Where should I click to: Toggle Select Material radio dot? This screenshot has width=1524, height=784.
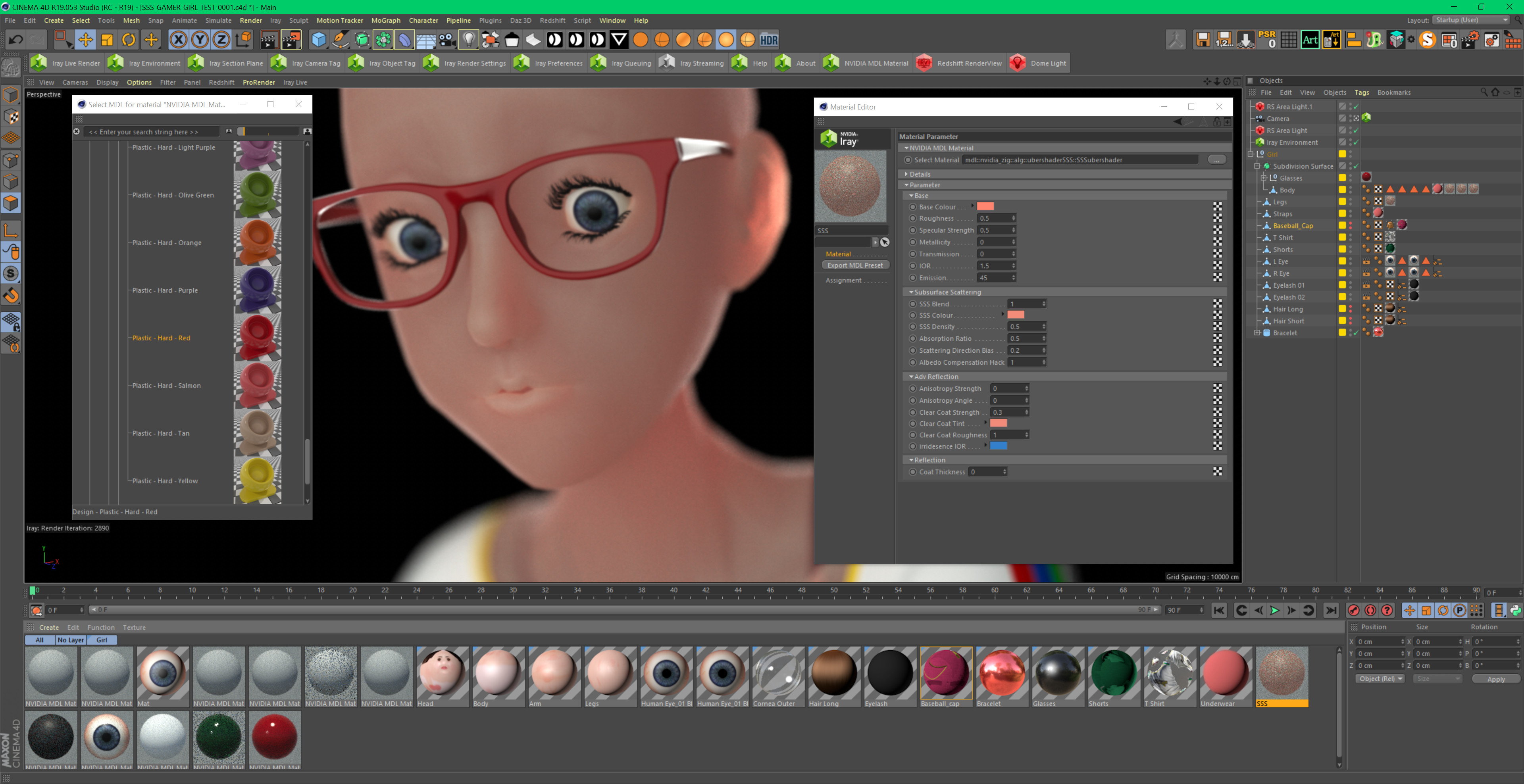[908, 159]
